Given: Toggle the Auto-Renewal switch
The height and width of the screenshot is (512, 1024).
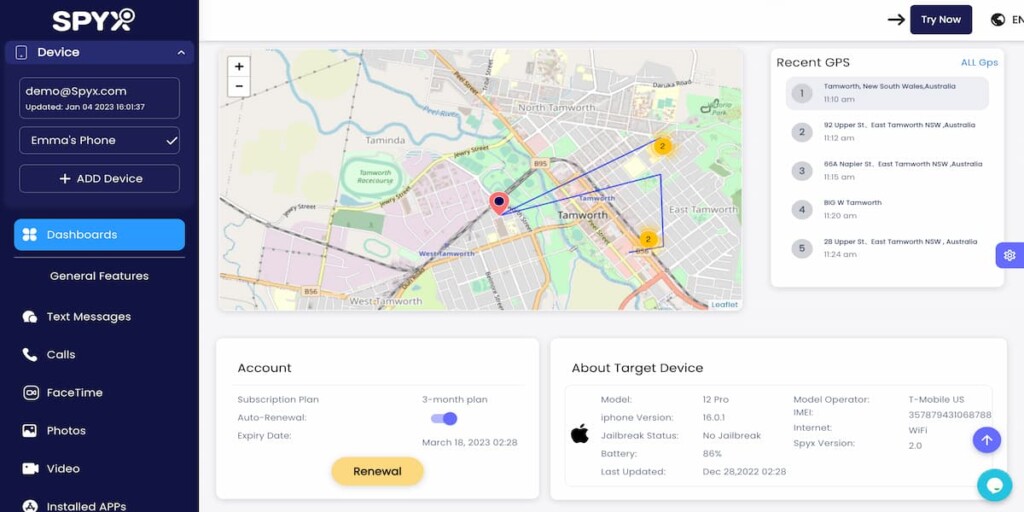Looking at the screenshot, I should click(444, 419).
